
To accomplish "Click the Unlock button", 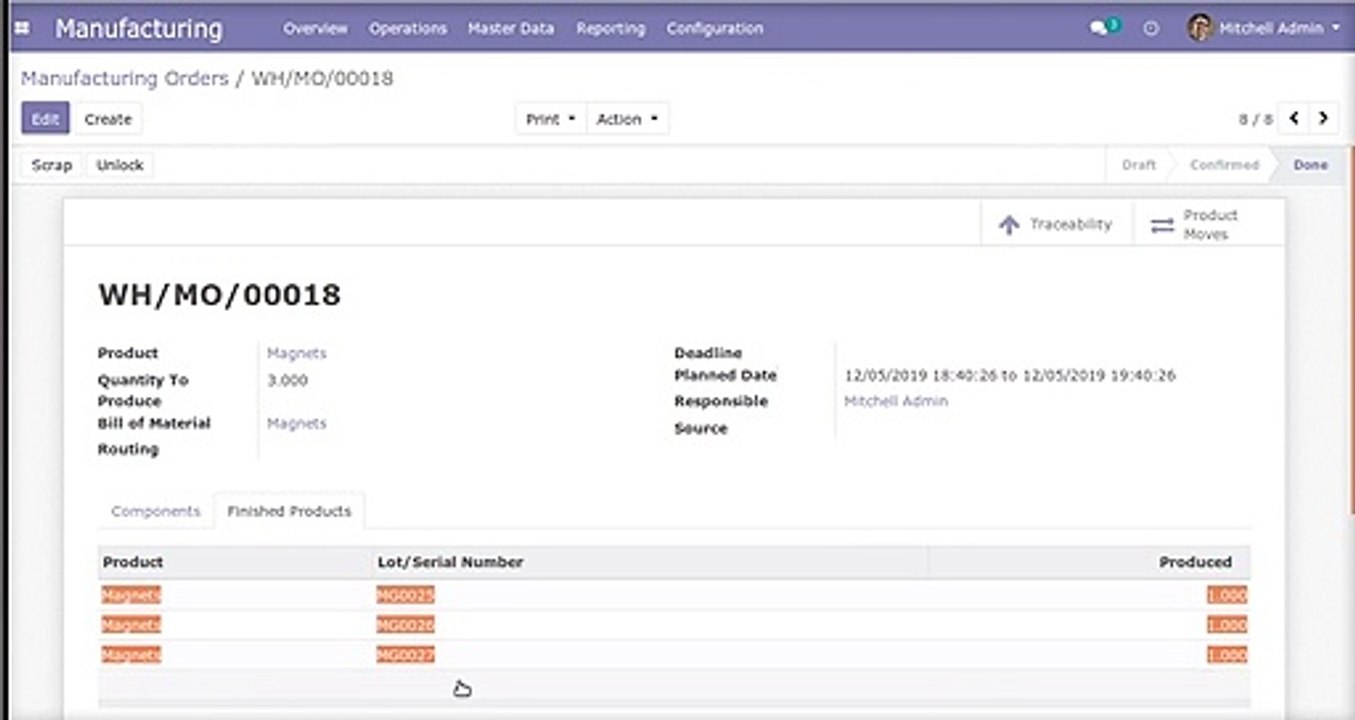I will pyautogui.click(x=120, y=165).
